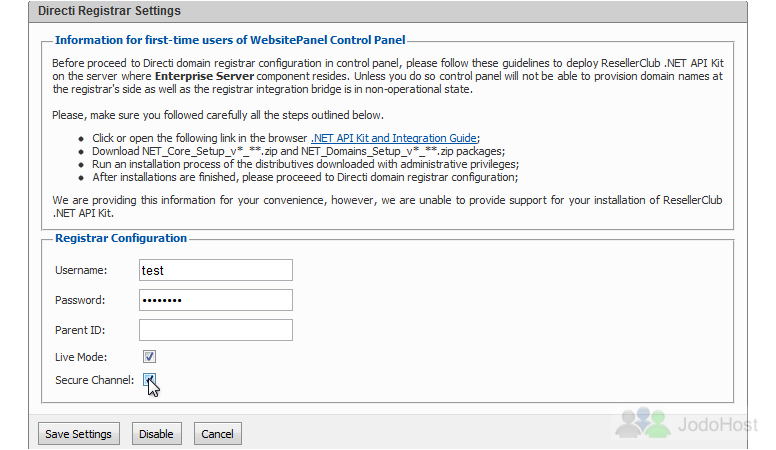Click the Directi Registrar Settings header bar
The image size is (776, 450).
pyautogui.click(x=388, y=11)
